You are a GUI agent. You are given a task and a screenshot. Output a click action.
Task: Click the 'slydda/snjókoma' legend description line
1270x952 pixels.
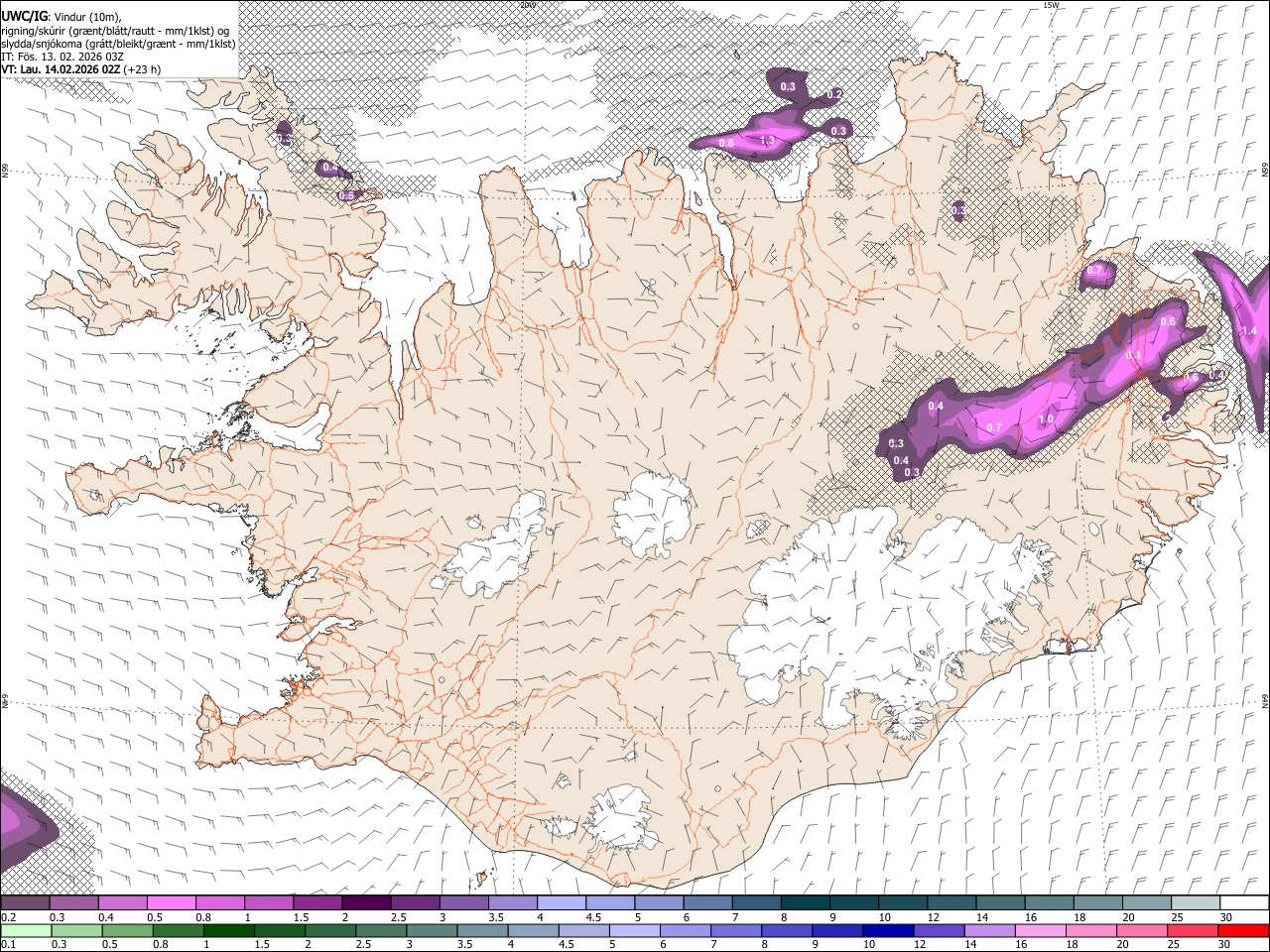(118, 44)
